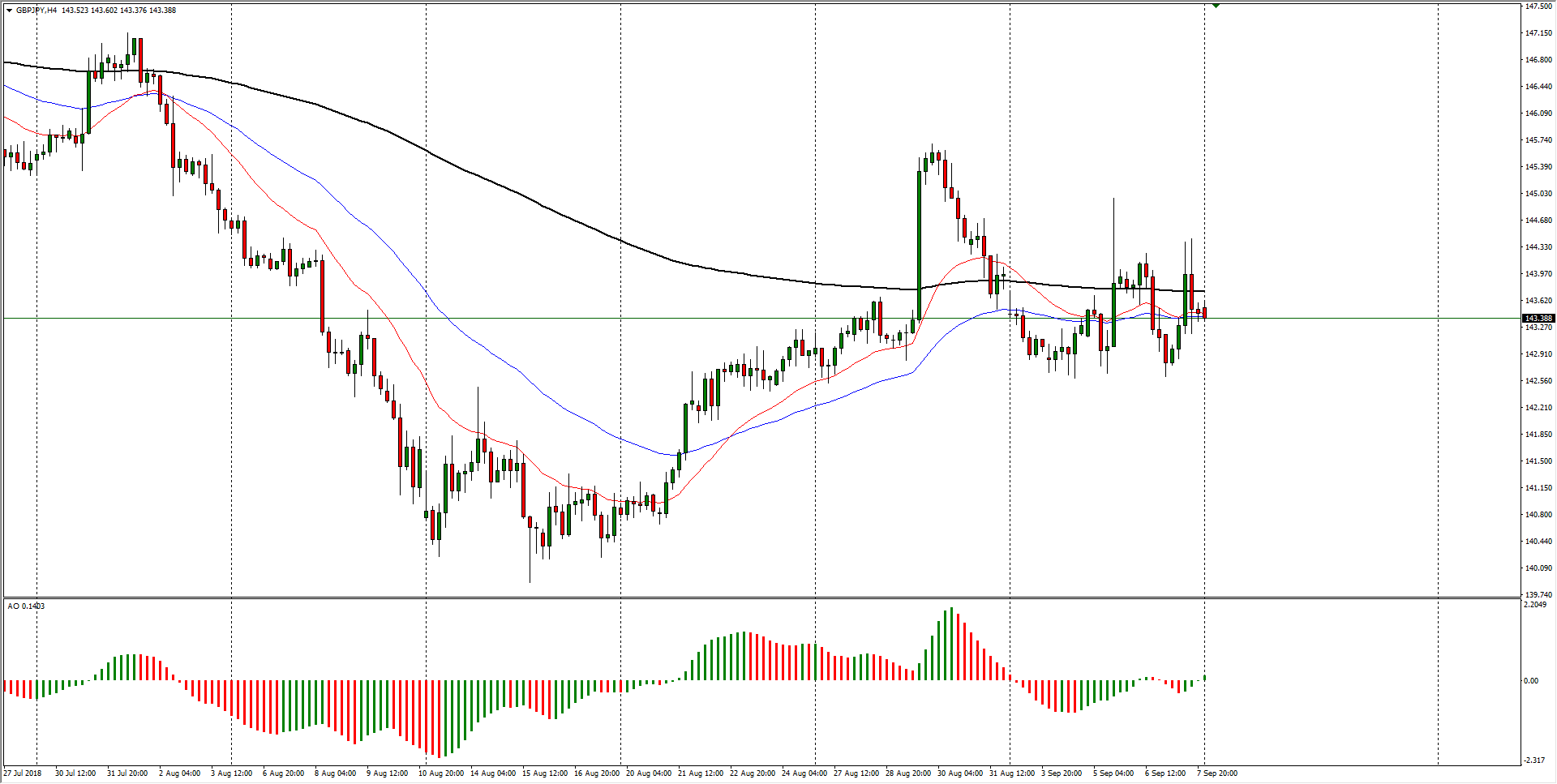This screenshot has height=784, width=1557.
Task: Click the 7 Sep 20:00 time label
Action: pos(1217,773)
